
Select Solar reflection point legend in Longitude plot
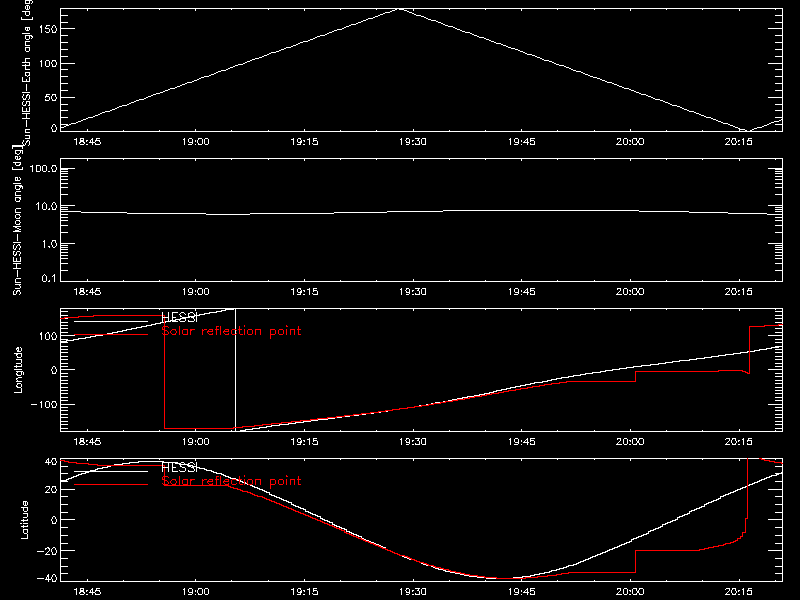pyautogui.click(x=231, y=332)
